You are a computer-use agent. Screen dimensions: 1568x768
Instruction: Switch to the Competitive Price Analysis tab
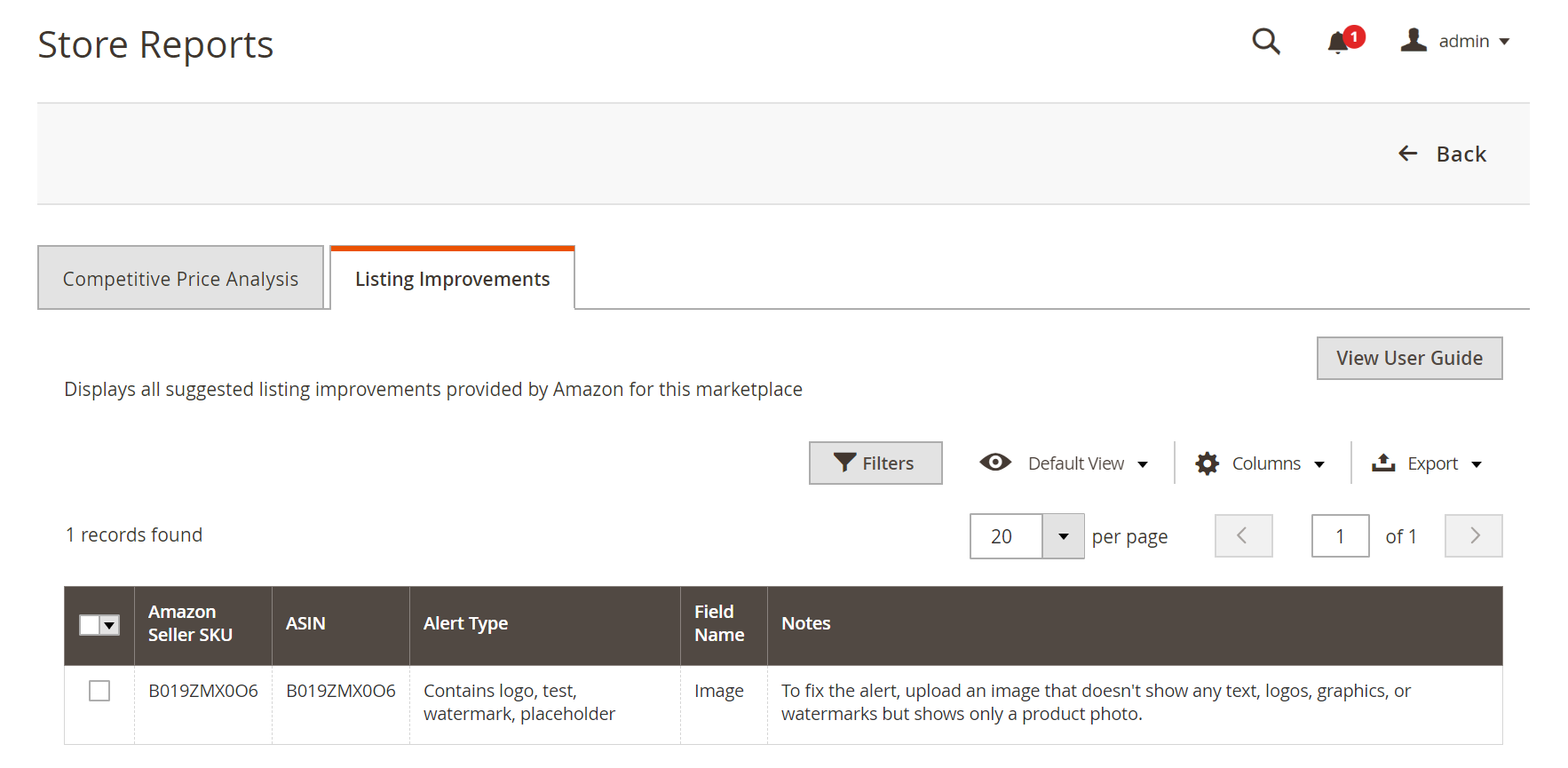(180, 278)
